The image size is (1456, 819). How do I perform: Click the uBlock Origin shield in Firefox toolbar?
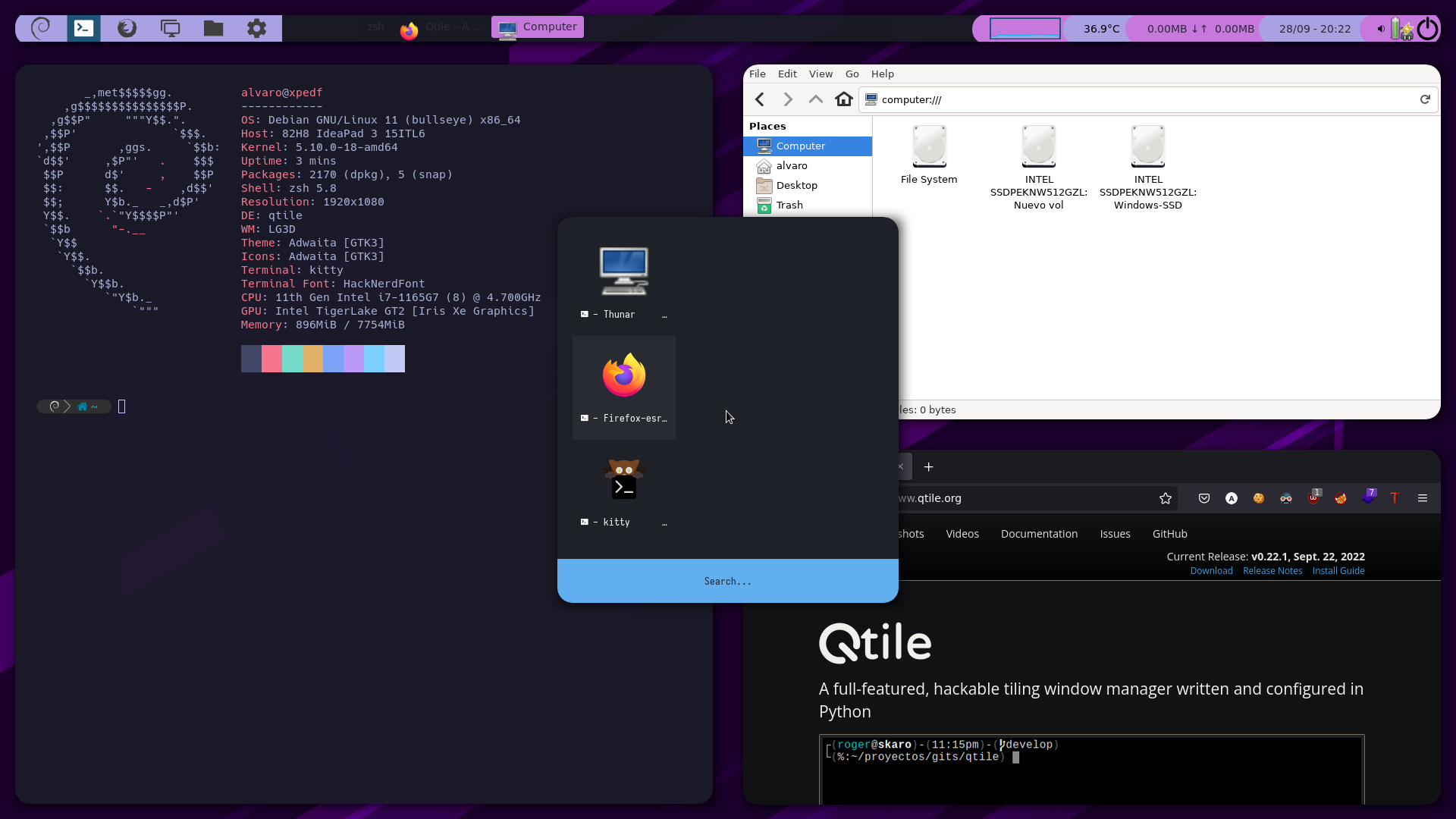(x=1314, y=498)
